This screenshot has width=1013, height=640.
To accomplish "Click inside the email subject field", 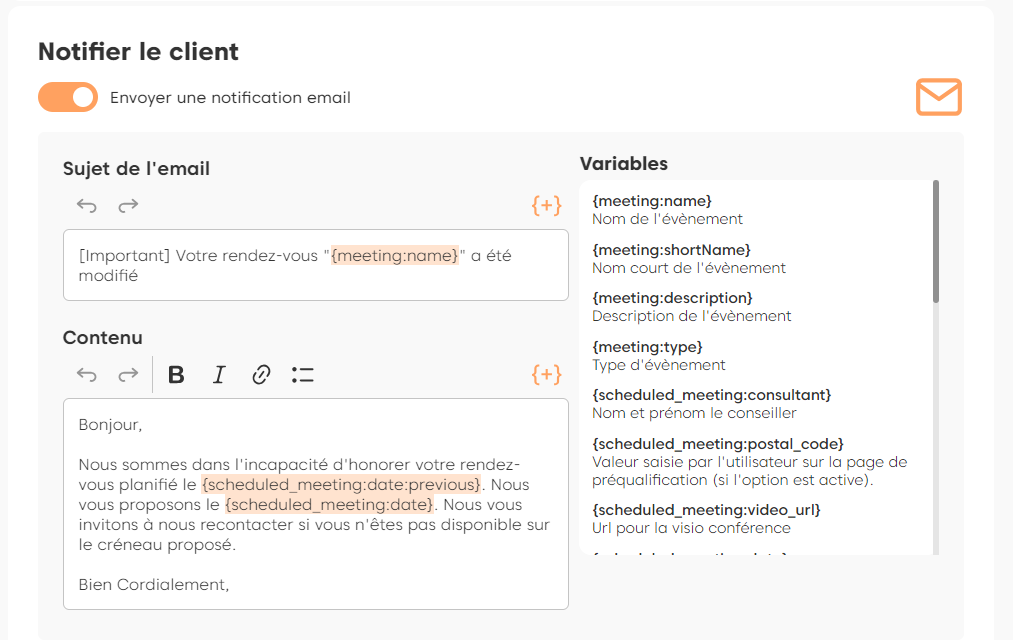I will pos(315,266).
